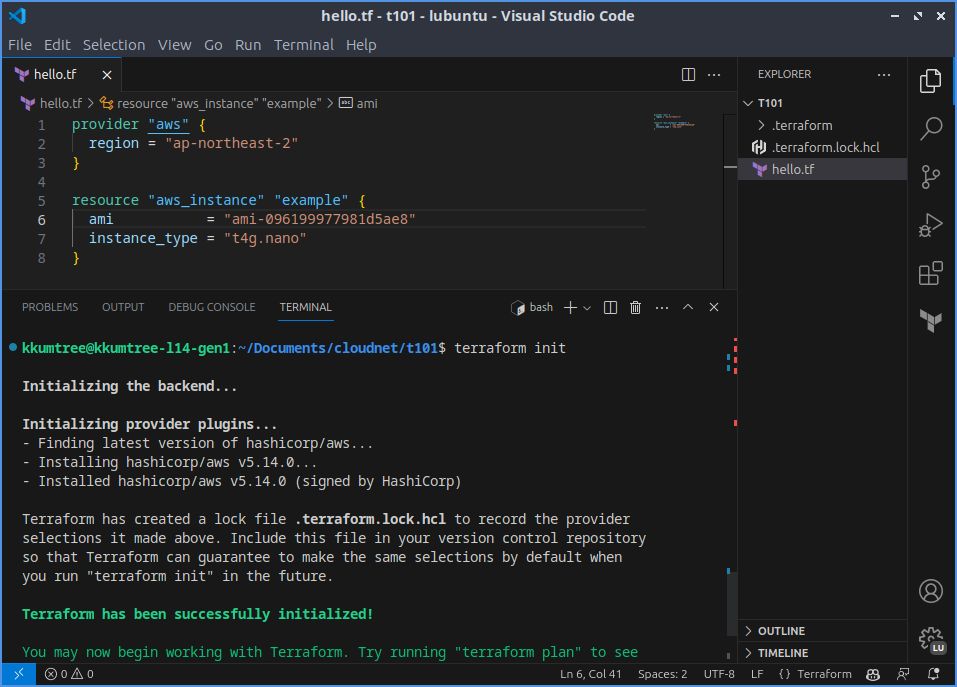Image resolution: width=957 pixels, height=687 pixels.
Task: Open the Extensions view
Action: [x=930, y=273]
